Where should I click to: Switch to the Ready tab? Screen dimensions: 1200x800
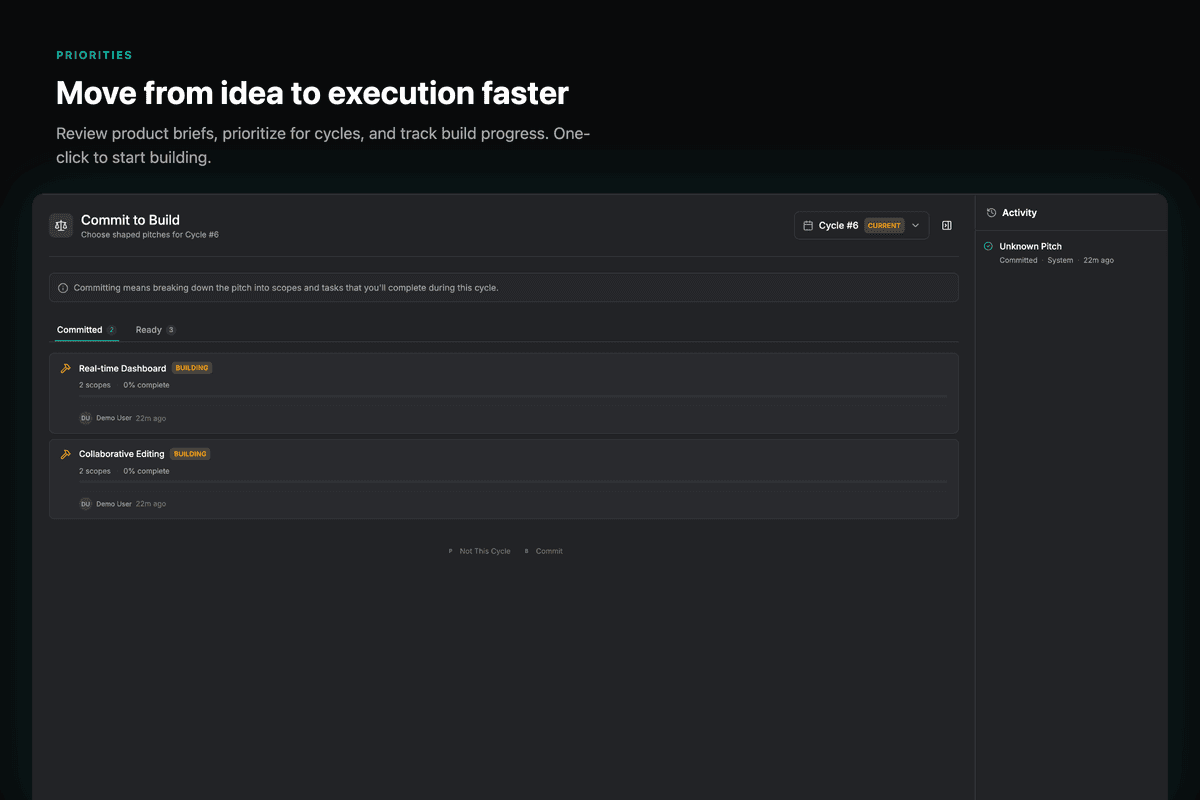point(148,329)
